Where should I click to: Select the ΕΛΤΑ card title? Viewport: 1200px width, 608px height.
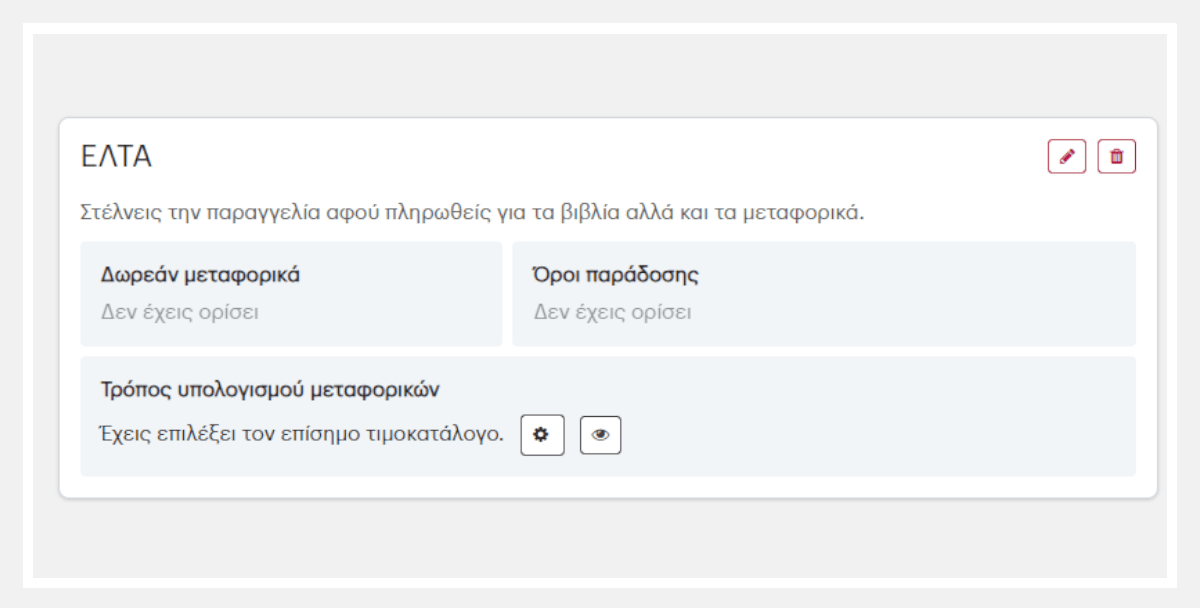116,157
